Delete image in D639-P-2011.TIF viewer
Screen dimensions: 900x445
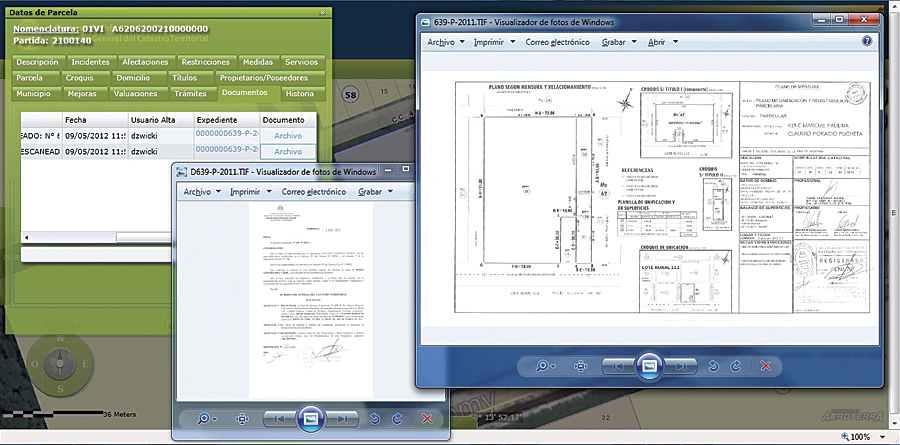(x=426, y=419)
